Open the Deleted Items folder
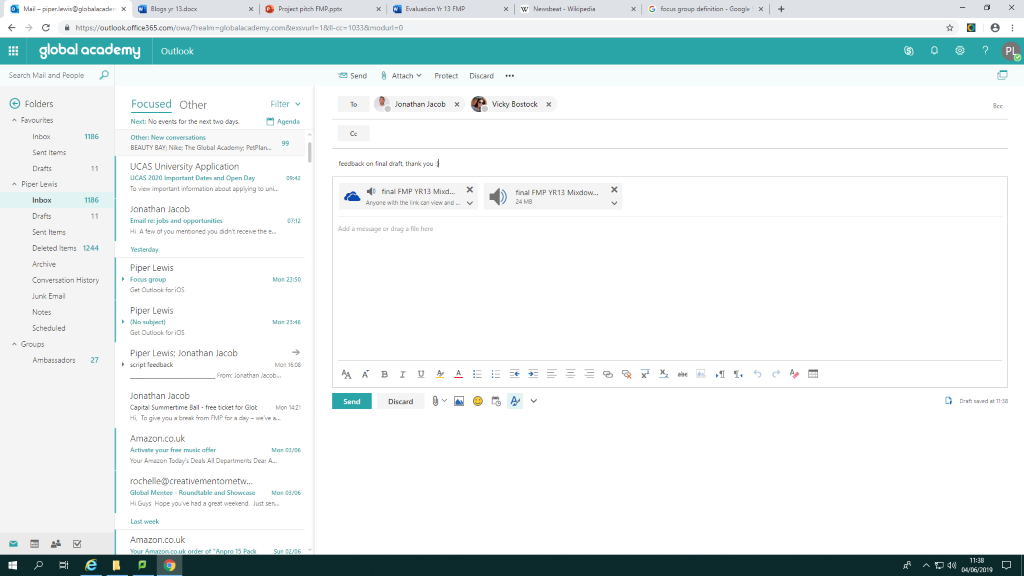 [x=54, y=248]
